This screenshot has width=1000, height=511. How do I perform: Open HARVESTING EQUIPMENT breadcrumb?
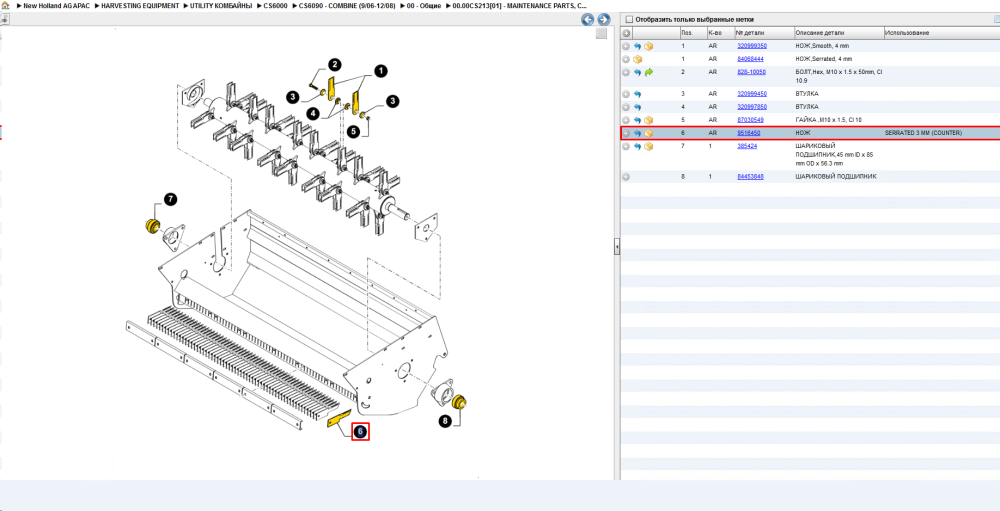(140, 5)
